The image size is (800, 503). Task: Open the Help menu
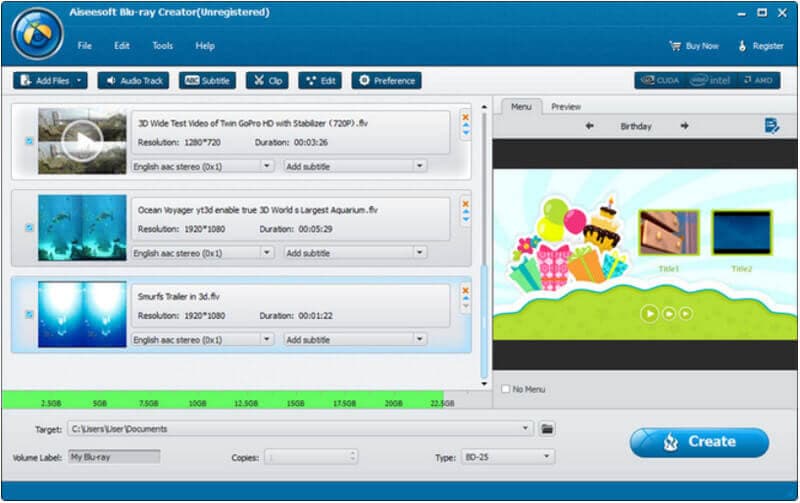[205, 45]
